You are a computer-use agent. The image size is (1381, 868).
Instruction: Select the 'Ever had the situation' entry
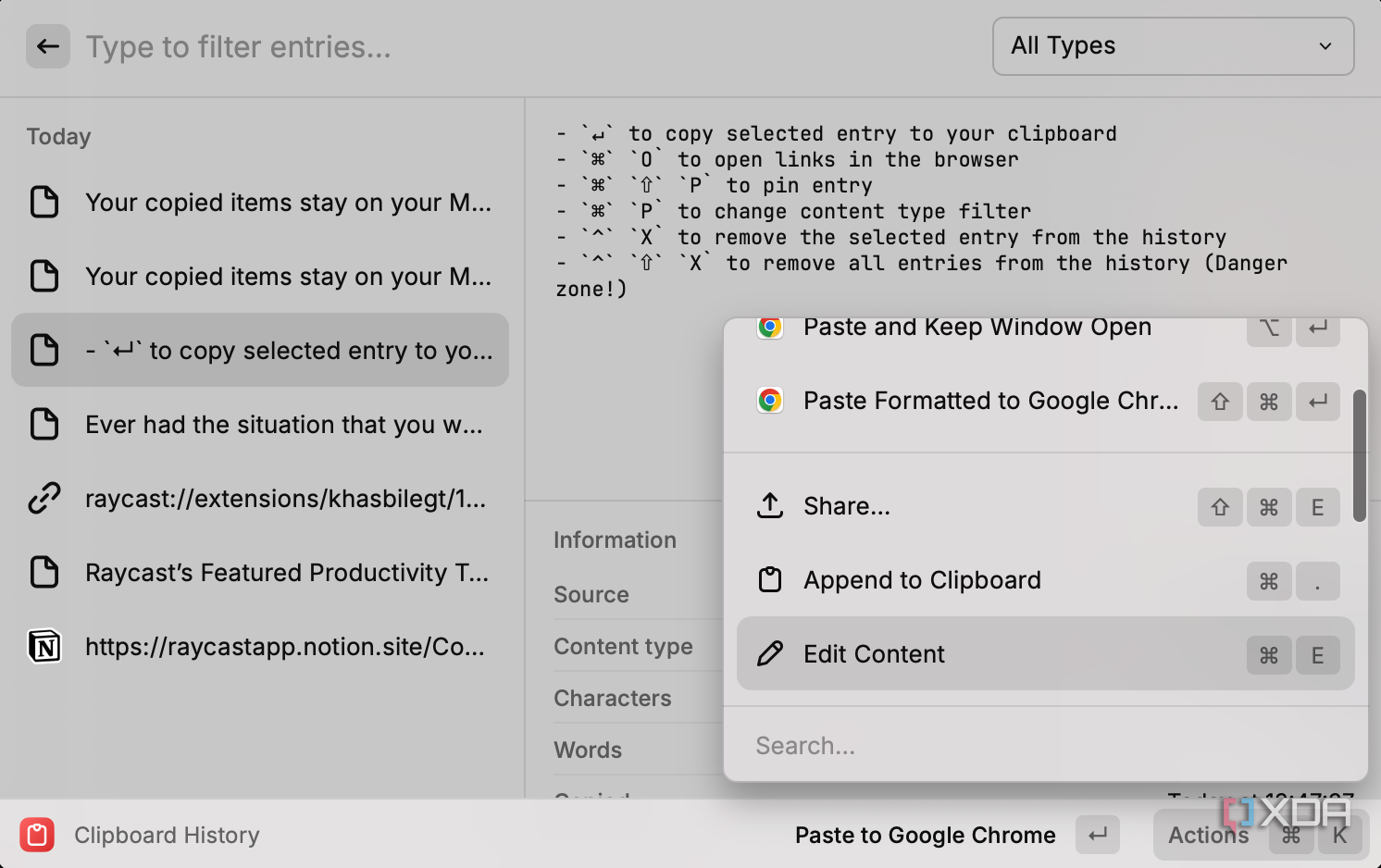pos(260,424)
